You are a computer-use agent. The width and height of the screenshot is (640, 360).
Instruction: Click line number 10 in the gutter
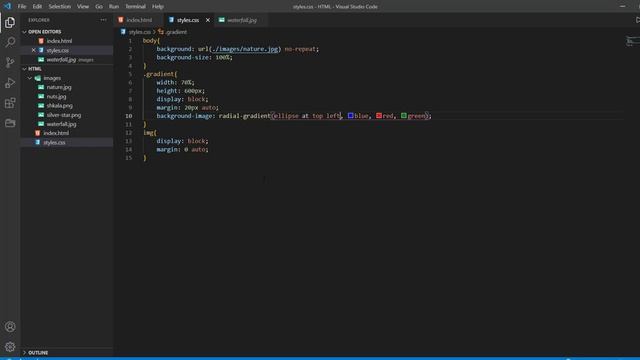point(129,116)
